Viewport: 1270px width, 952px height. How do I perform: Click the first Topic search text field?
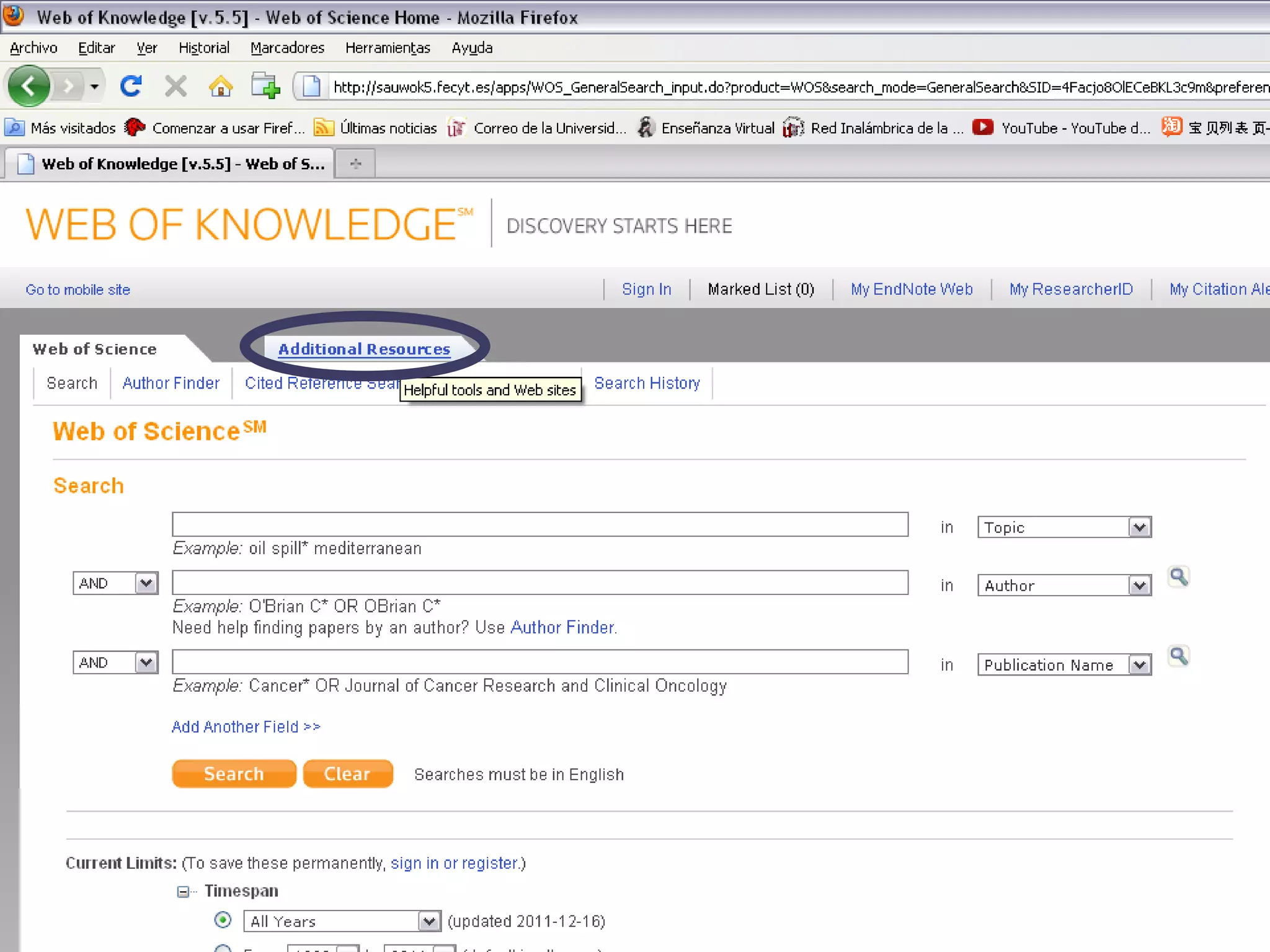pos(540,525)
